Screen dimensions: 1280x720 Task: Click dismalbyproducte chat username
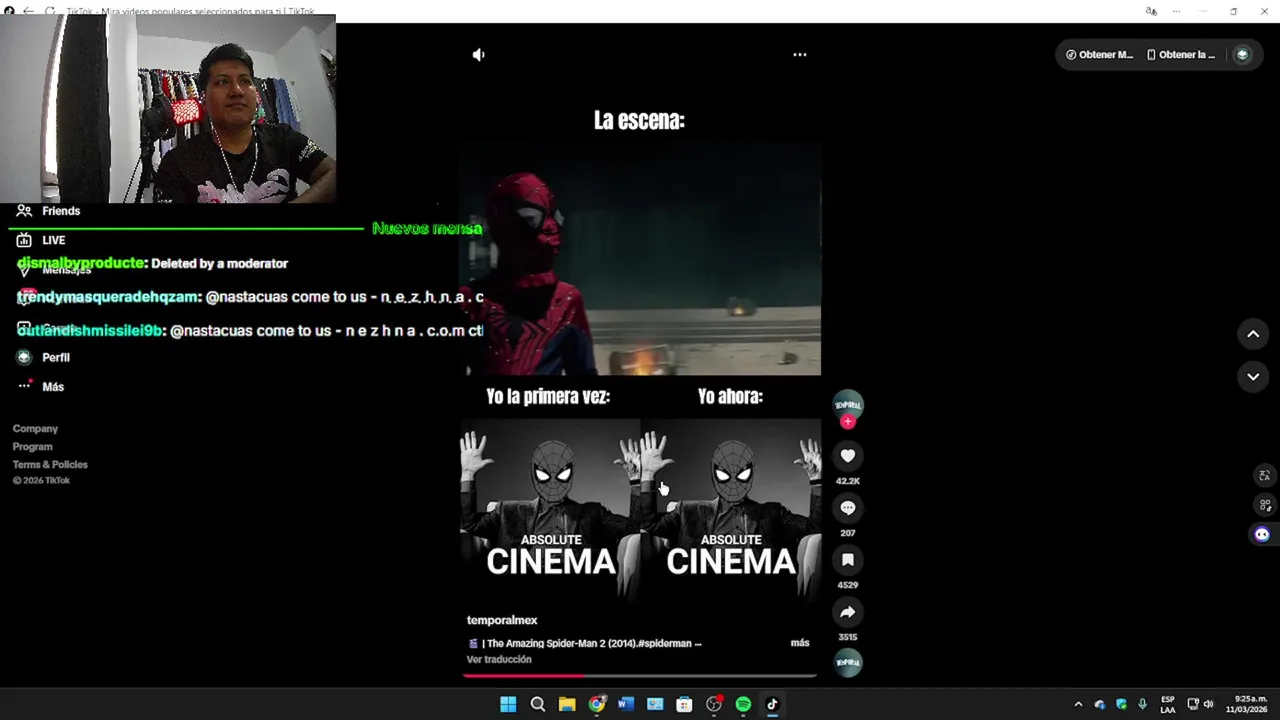[x=81, y=263]
